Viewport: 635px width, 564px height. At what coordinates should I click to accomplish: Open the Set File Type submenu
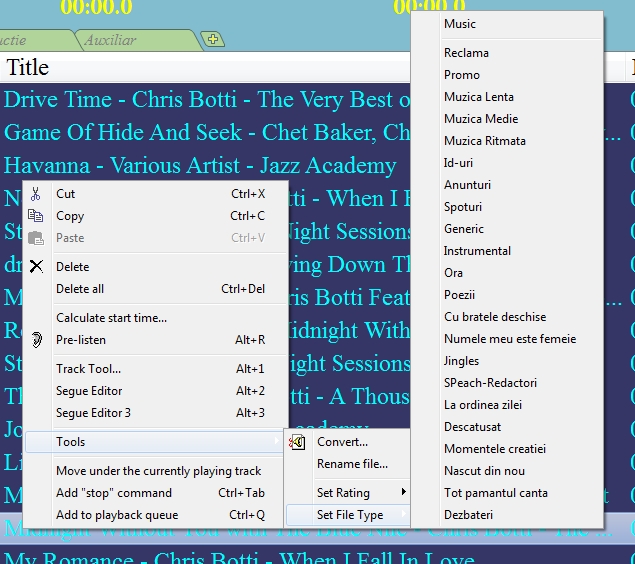point(348,515)
